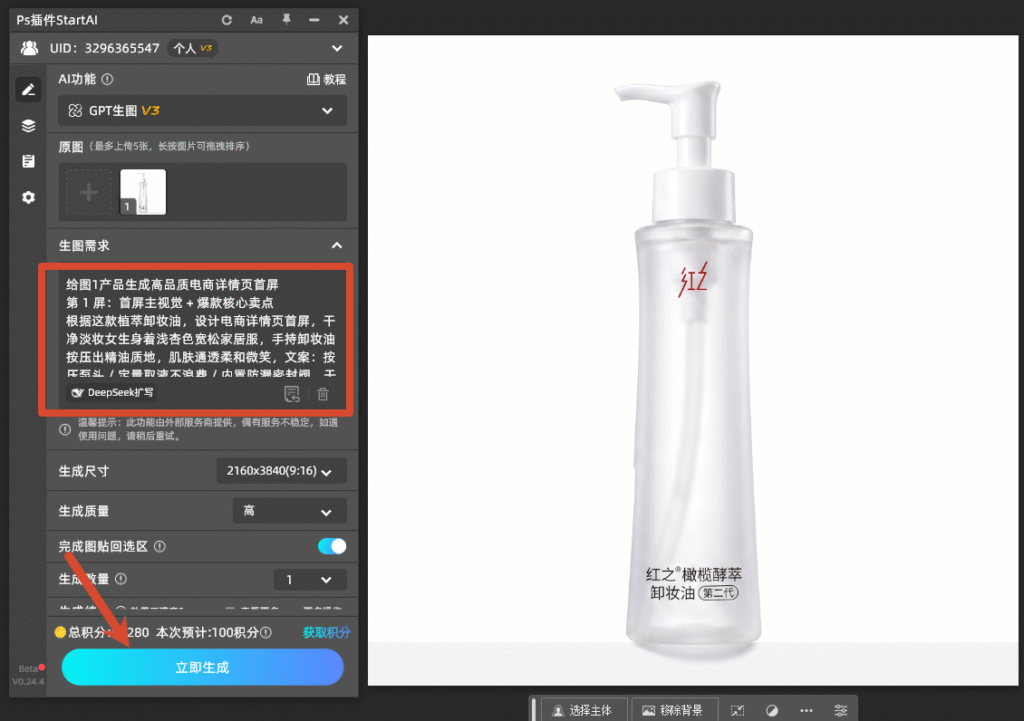This screenshot has width=1024, height=721.
Task: Click the trash icon to clear prompt
Action: click(x=323, y=394)
